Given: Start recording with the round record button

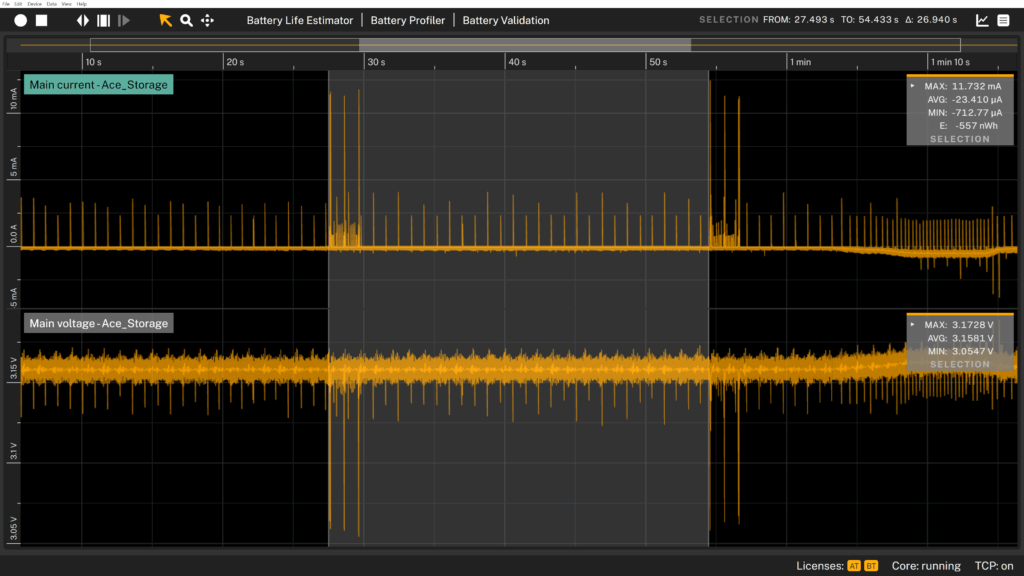Looking at the screenshot, I should [x=21, y=20].
